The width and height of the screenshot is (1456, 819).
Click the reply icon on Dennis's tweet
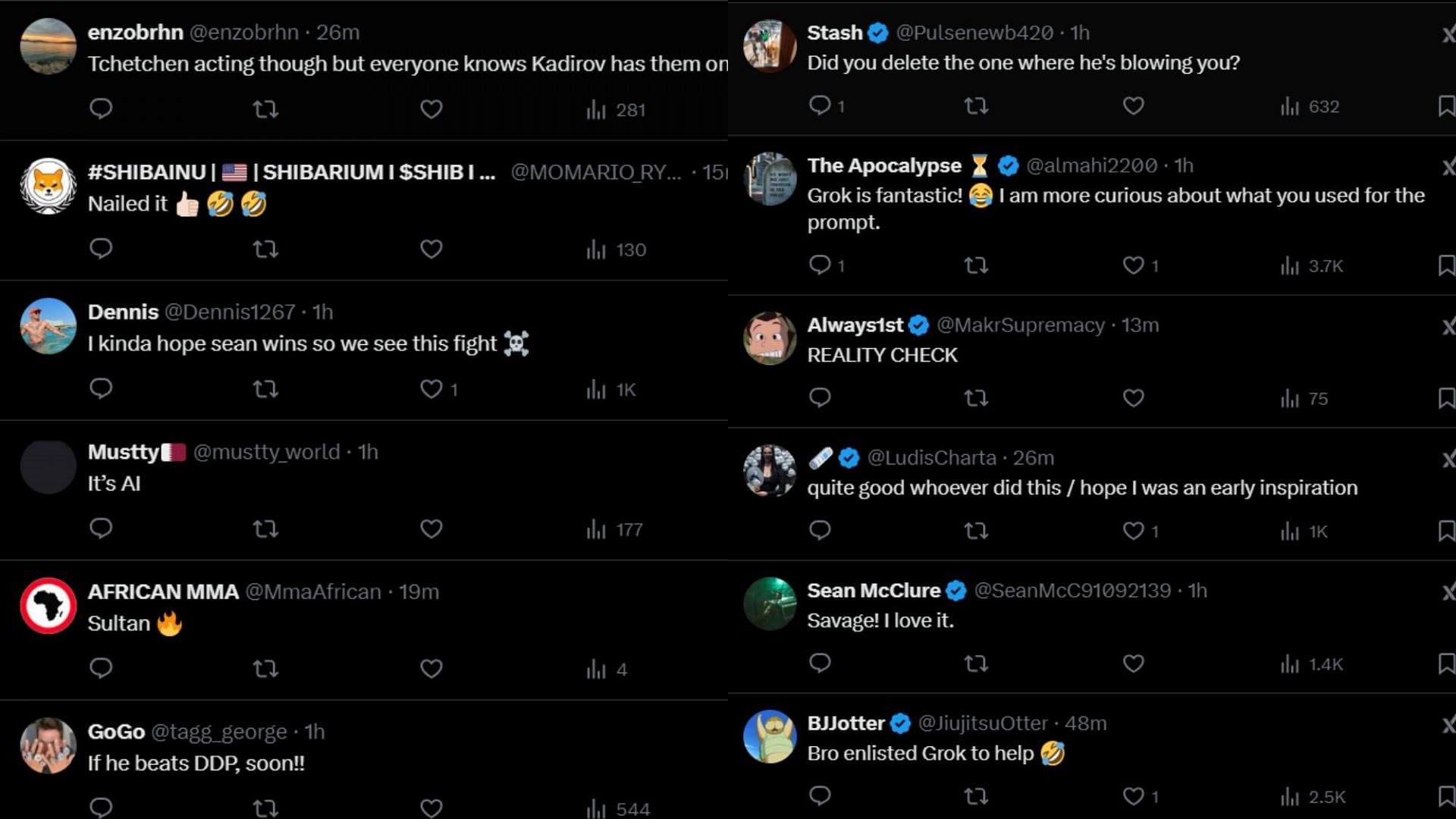tap(101, 389)
